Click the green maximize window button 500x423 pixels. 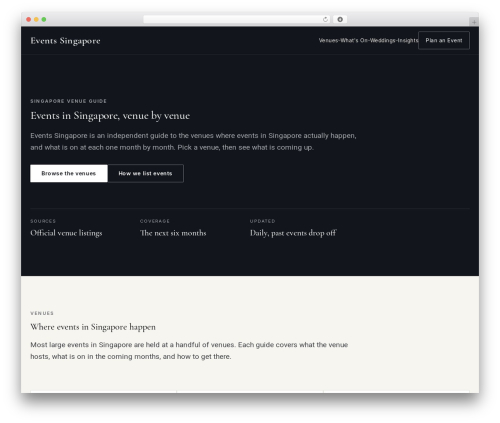pyautogui.click(x=44, y=19)
